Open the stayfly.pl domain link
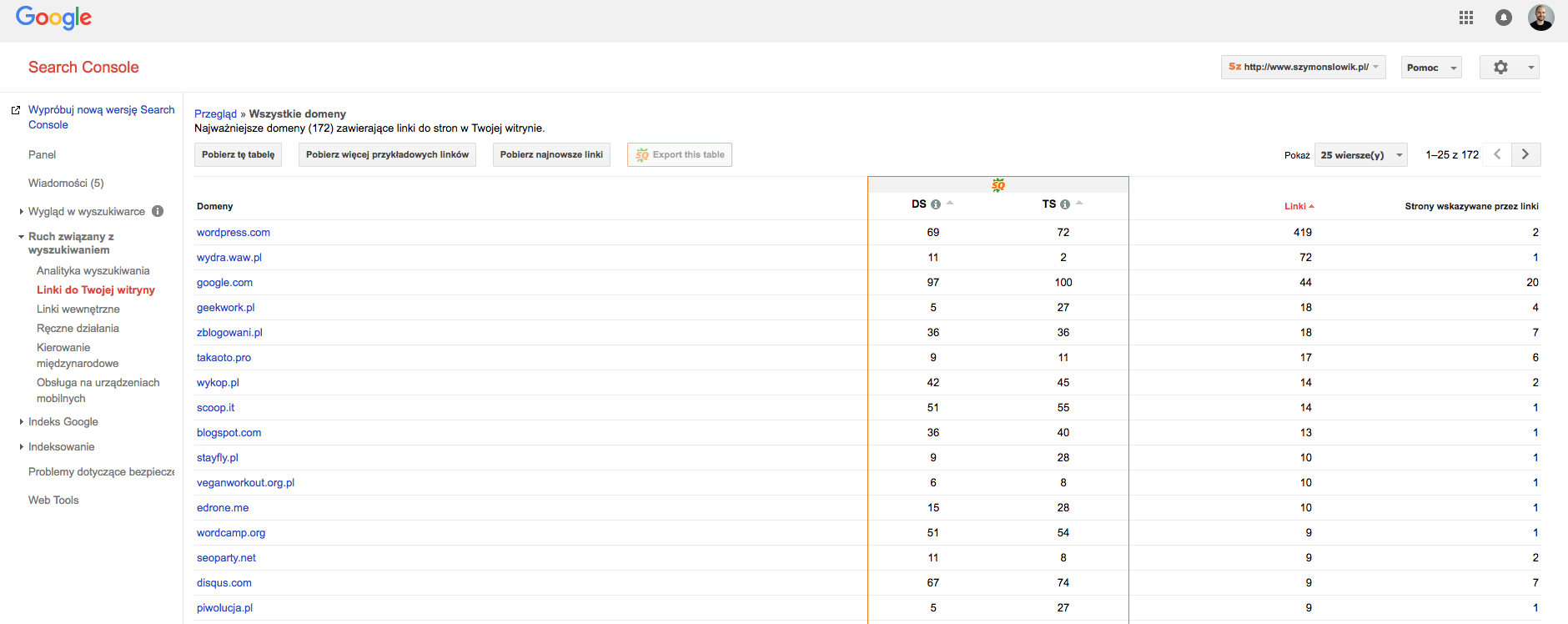1568x624 pixels. (x=218, y=457)
